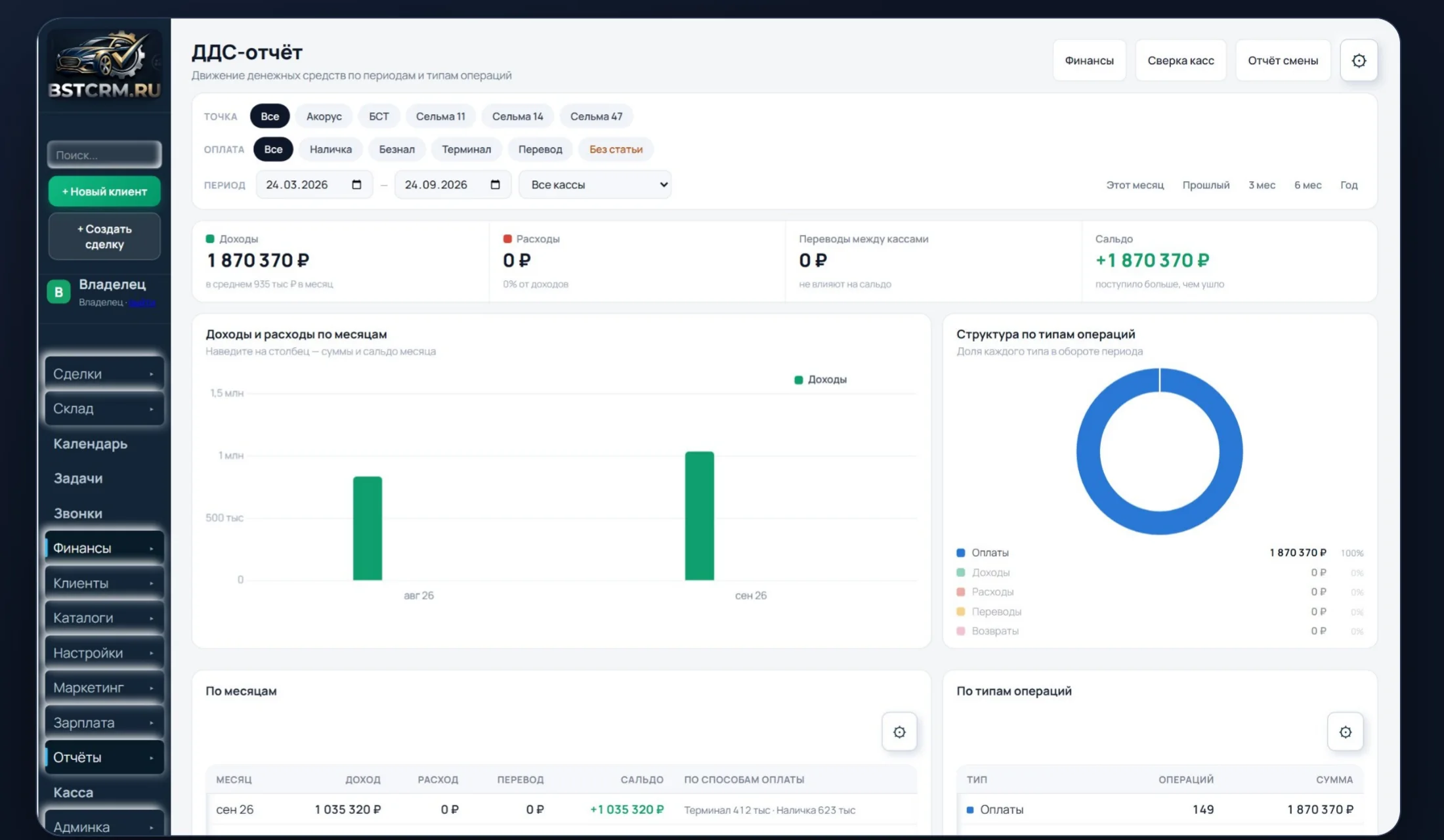Screen dimensions: 1444x840
Task: Click the сен 26 green bar
Action: [x=700, y=516]
